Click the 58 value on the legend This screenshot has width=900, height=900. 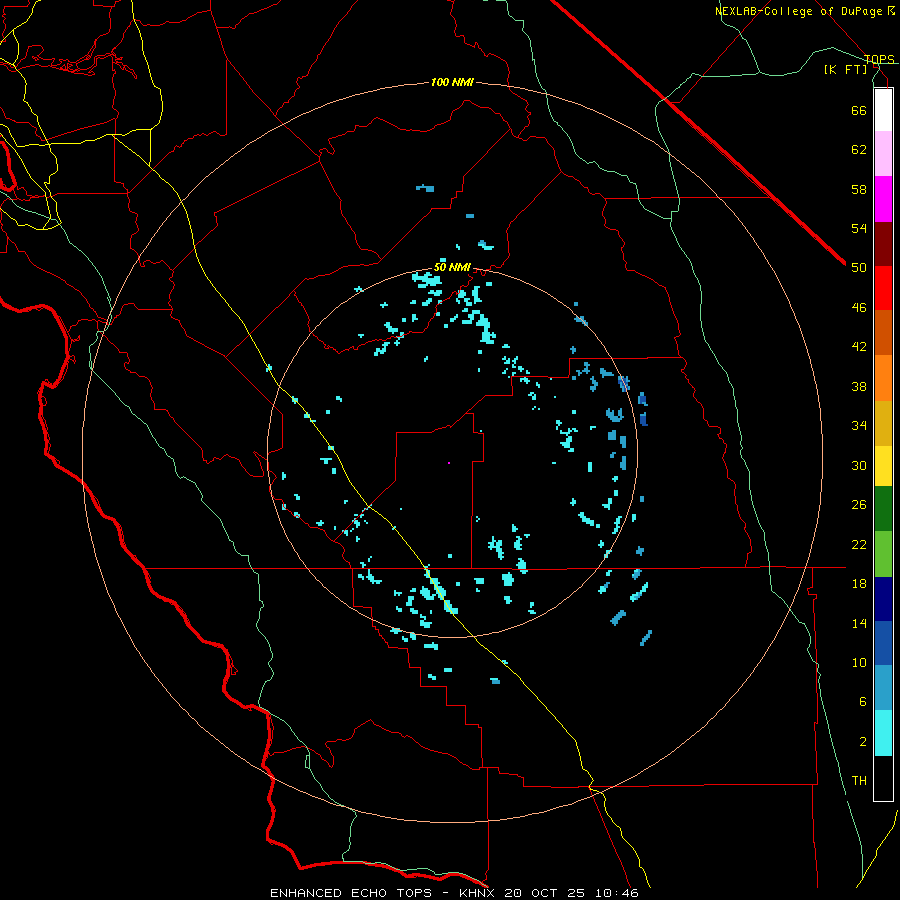coord(859,189)
